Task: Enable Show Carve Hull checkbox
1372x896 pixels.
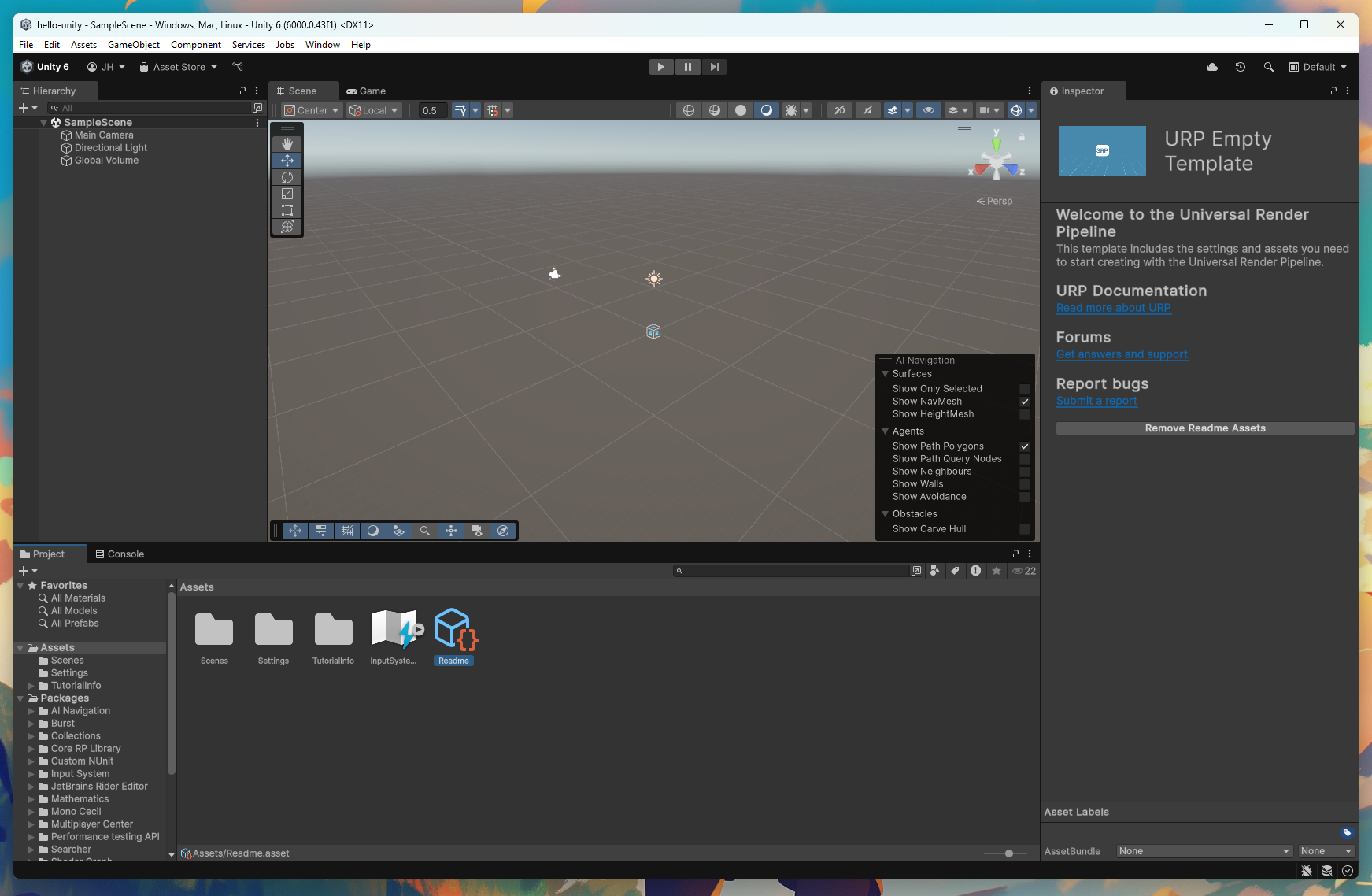Action: (1025, 529)
